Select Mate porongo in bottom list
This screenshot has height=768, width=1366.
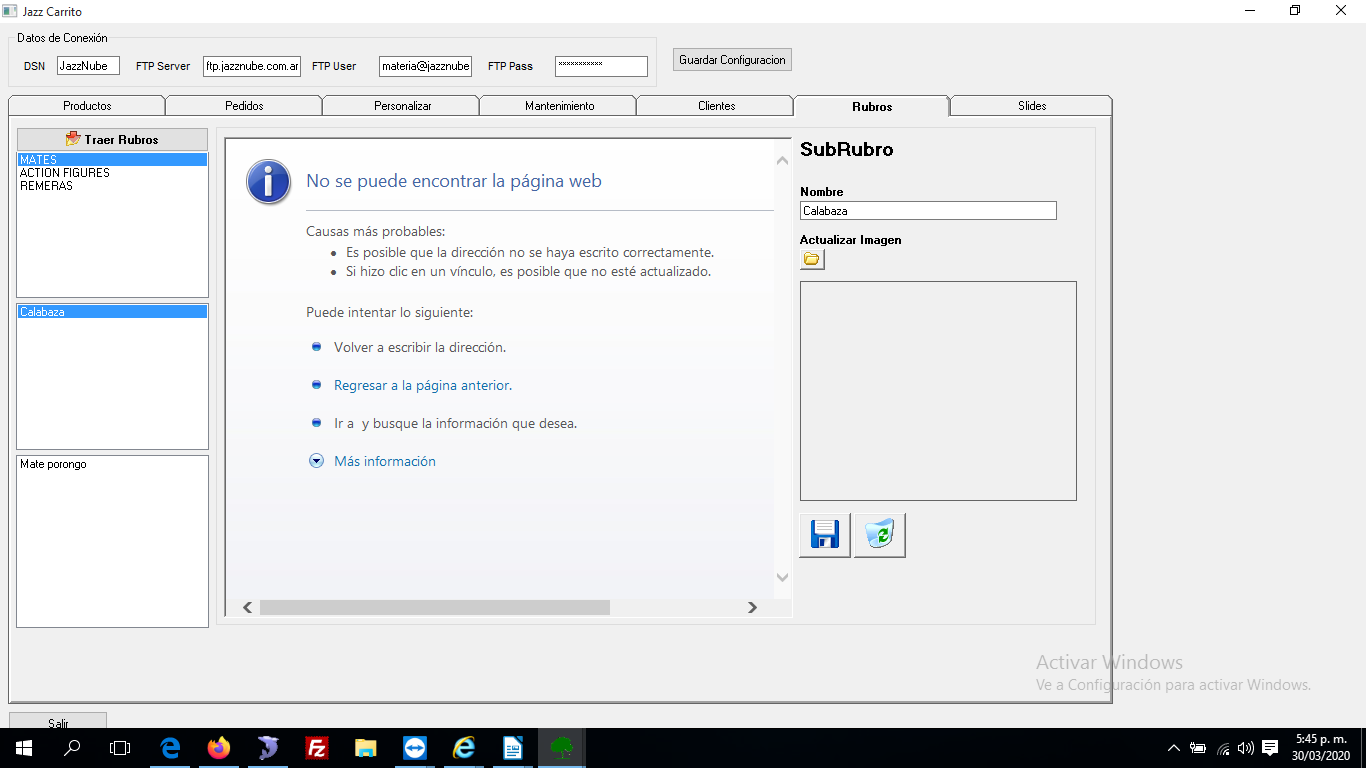112,464
